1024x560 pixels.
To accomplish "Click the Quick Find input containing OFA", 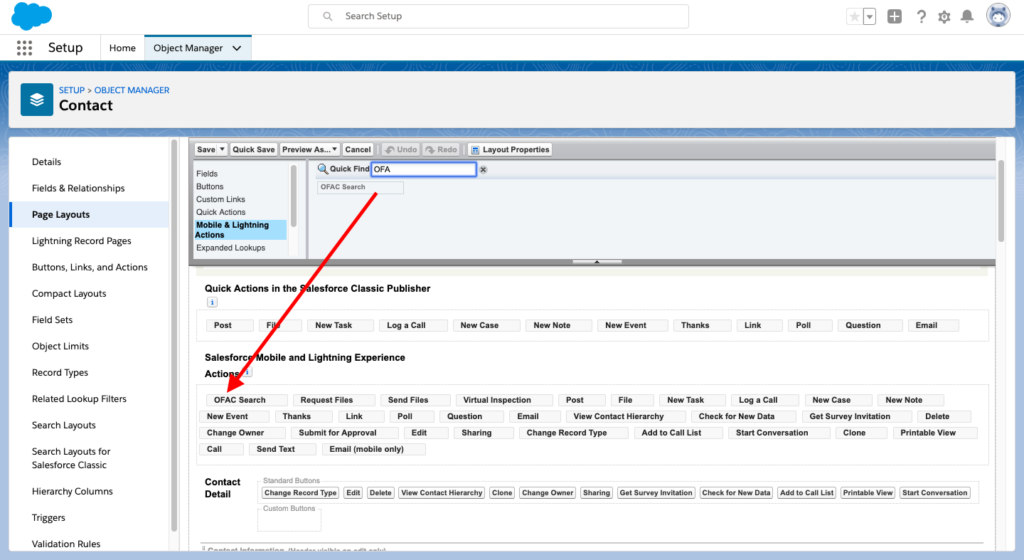I will coord(423,169).
